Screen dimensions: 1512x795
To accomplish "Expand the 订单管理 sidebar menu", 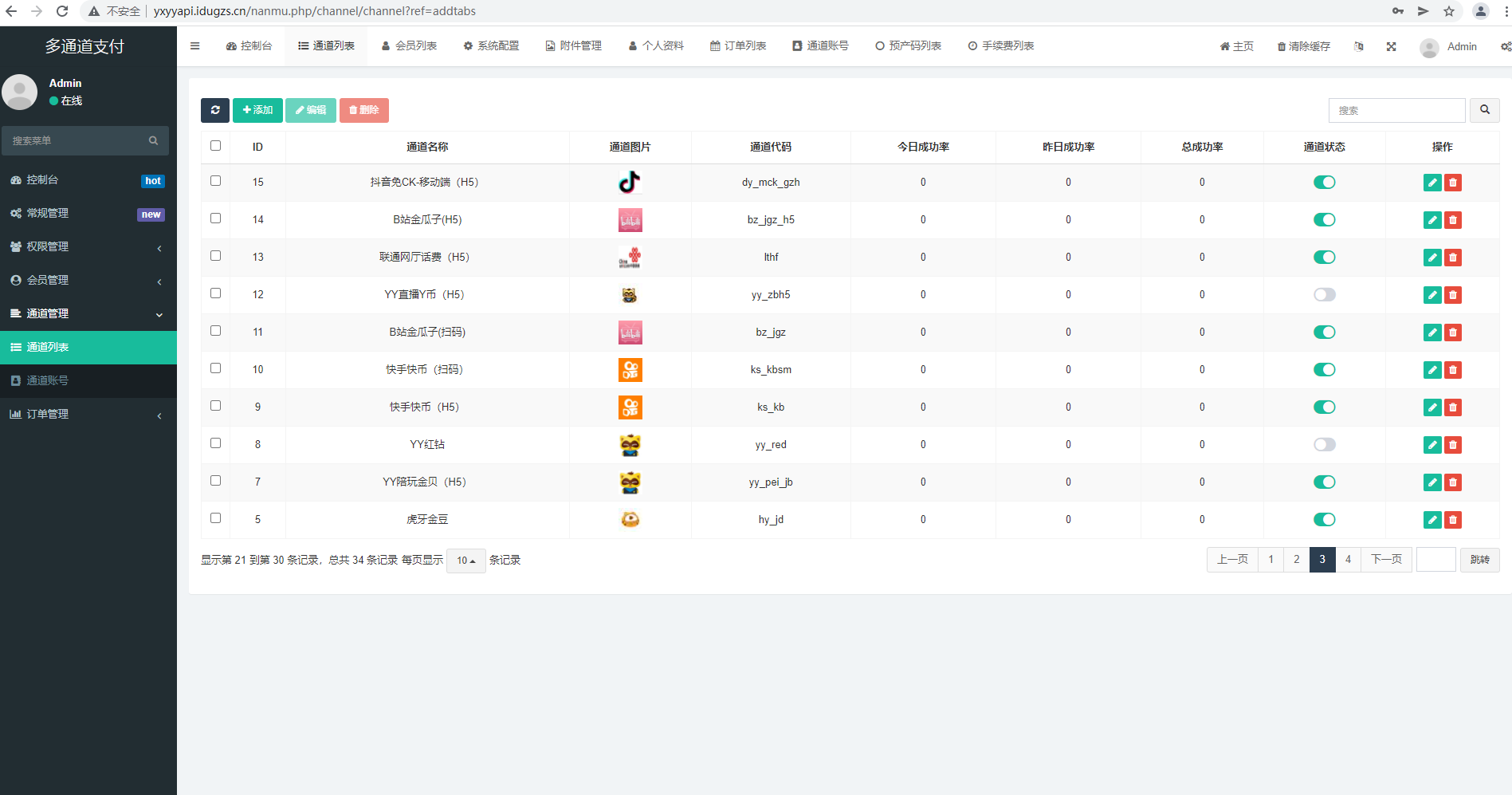I will pyautogui.click(x=88, y=415).
